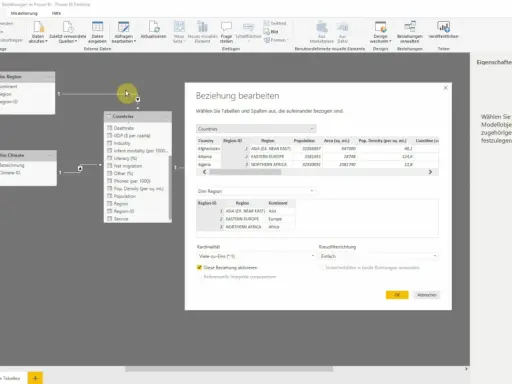Click the Countries preview horizontal scrollbar thumb
Viewport: 512px width, 384px height.
245,172
